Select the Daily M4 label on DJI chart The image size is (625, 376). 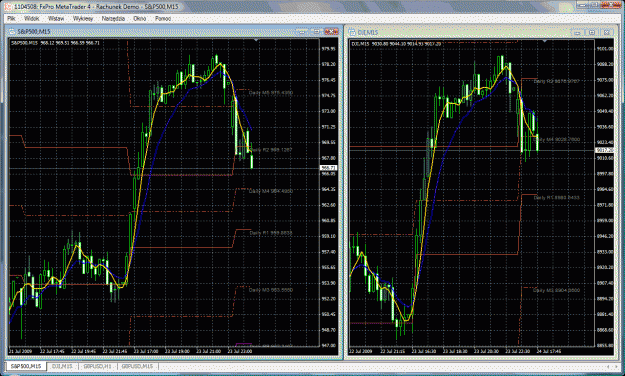click(557, 140)
